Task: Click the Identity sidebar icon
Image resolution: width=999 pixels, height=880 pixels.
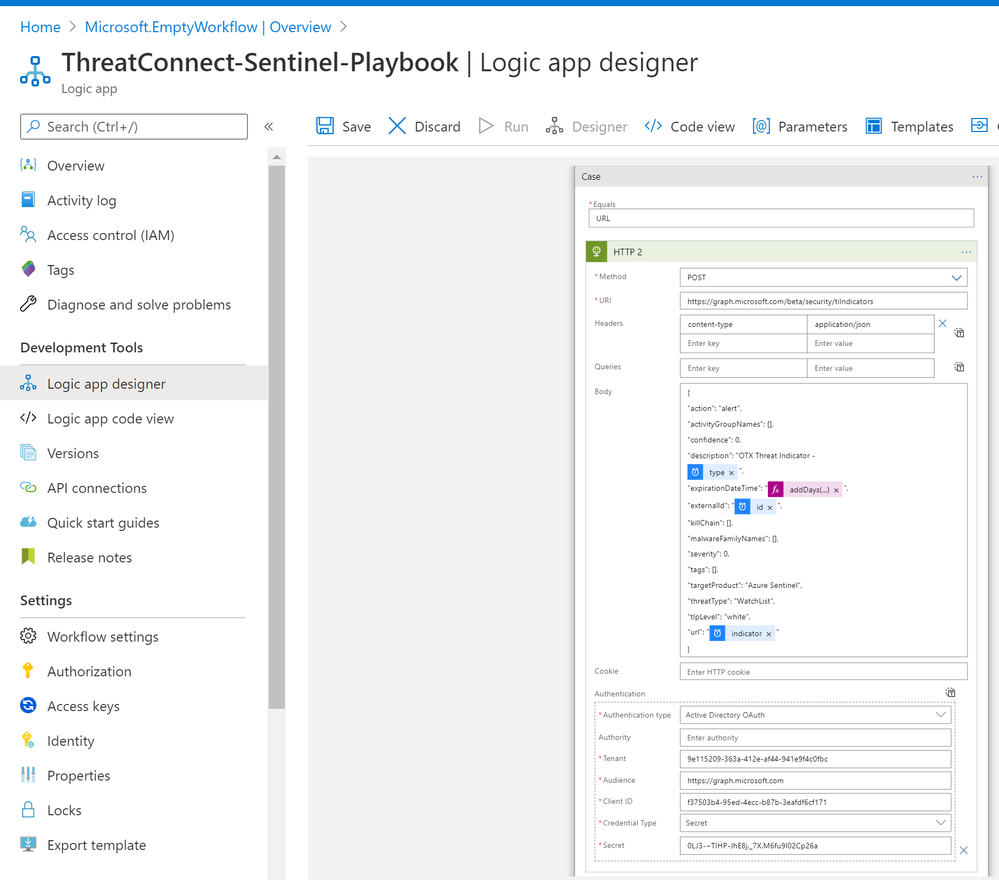Action: 28,740
